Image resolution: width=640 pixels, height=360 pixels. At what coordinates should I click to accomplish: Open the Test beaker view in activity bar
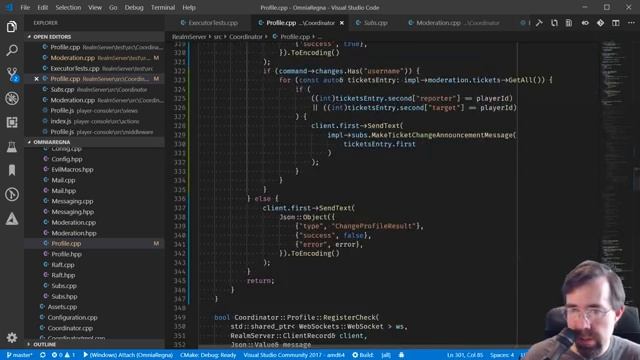click(x=12, y=147)
